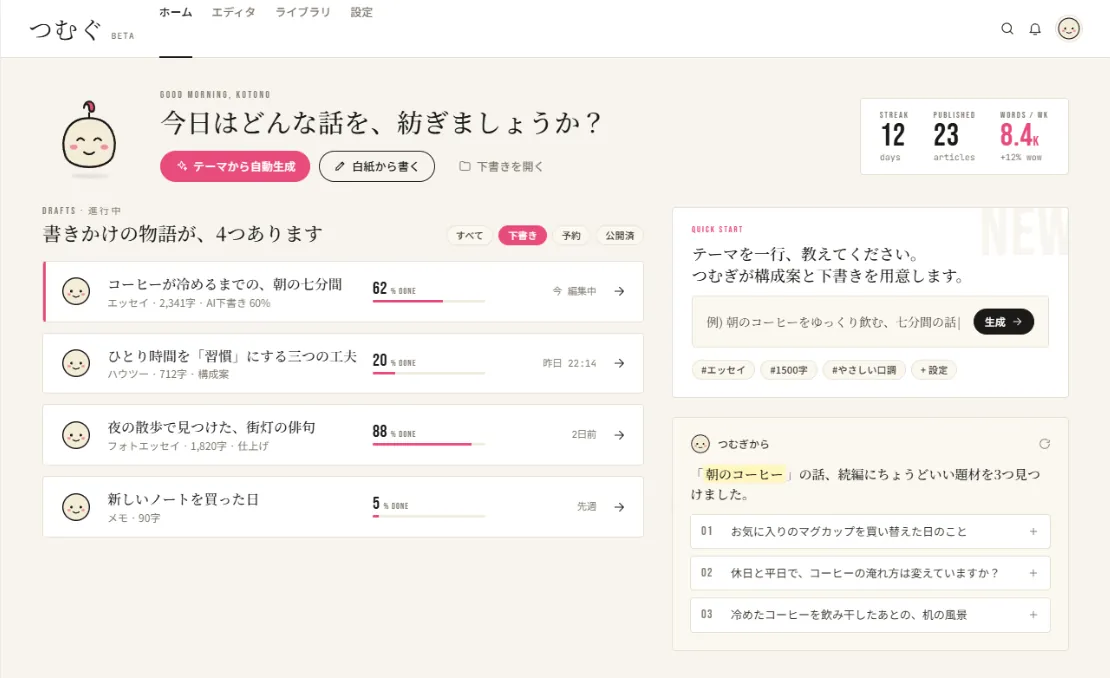
Task: Click the avatar on コーヒーが冷めるまでの draft
Action: 76,291
